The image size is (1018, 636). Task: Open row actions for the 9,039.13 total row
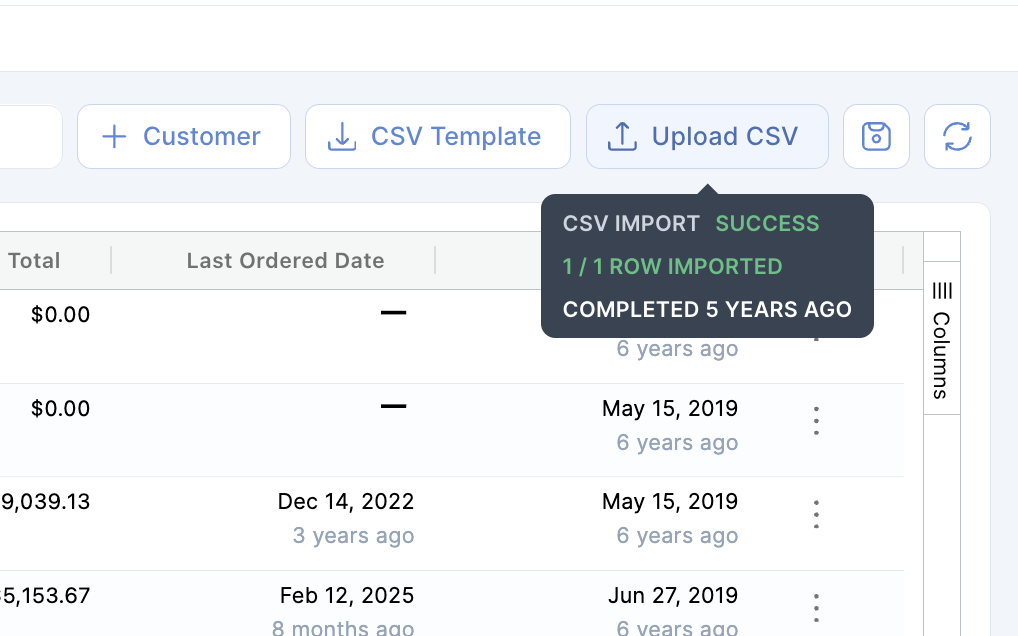pos(817,514)
